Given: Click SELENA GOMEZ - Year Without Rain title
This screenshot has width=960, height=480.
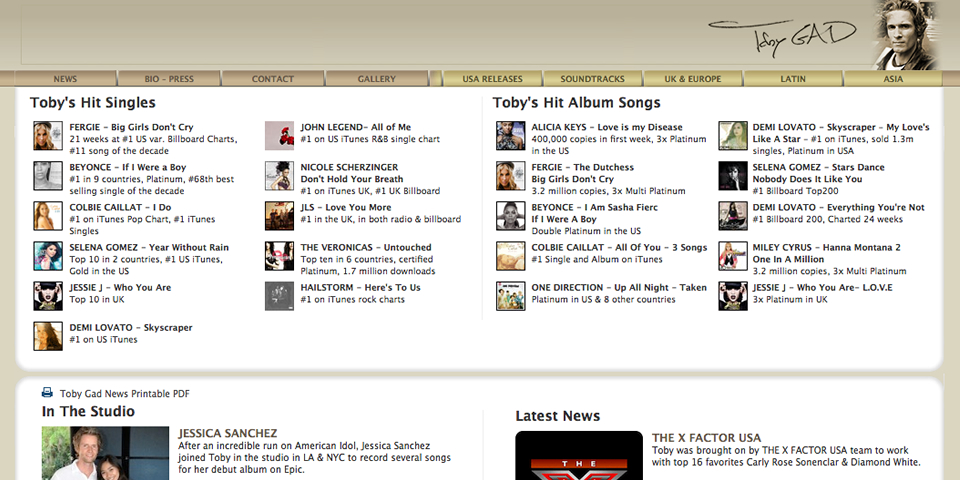Looking at the screenshot, I should [149, 247].
